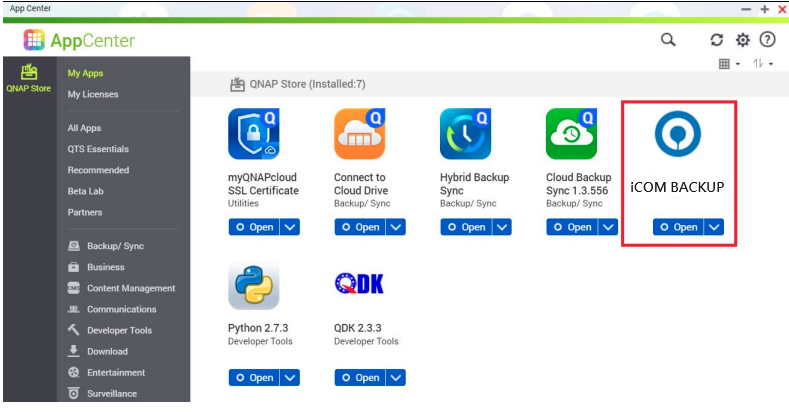Open Connect to Cloud Drive app
The image size is (789, 412).
(x=360, y=227)
